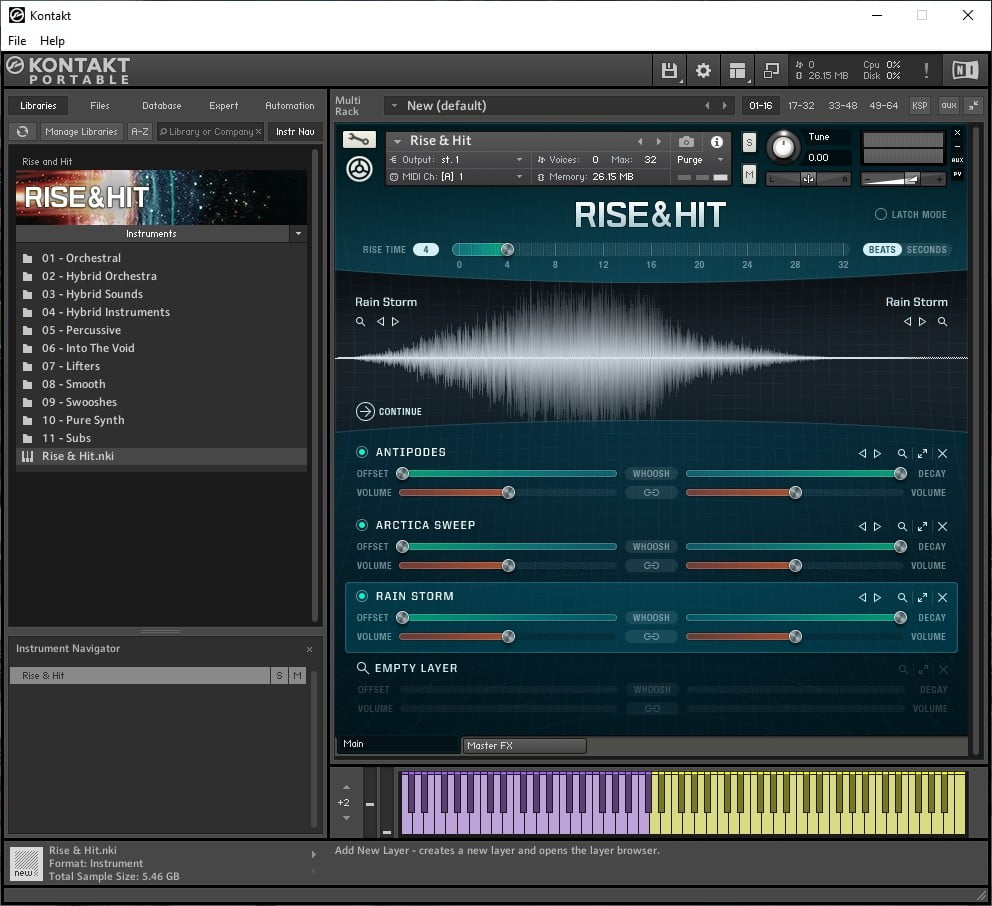Viewport: 992px width, 906px height.
Task: Open Kontakt options gear icon
Action: [703, 70]
